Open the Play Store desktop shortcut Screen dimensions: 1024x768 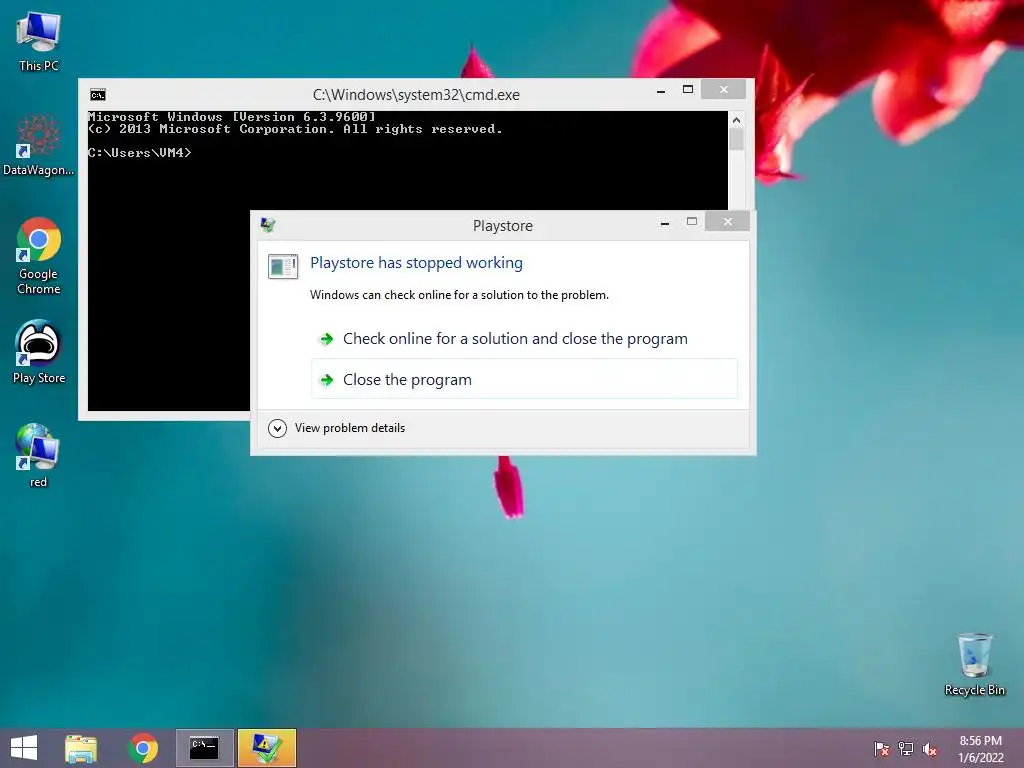pyautogui.click(x=39, y=352)
